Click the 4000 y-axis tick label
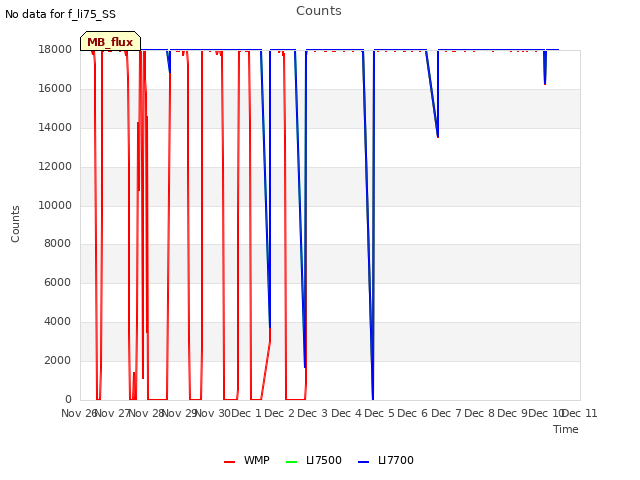Screen dimensions: 640x480 point(58,322)
